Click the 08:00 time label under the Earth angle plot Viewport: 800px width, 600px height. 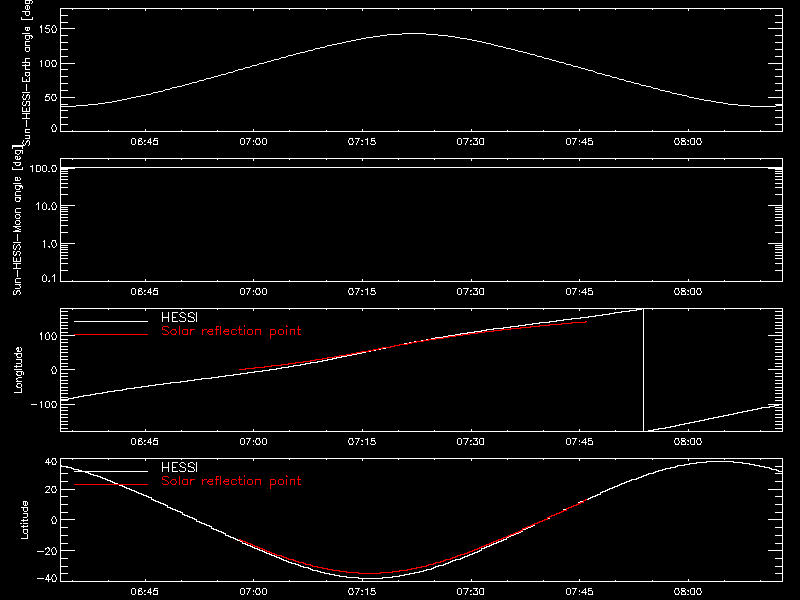[x=688, y=142]
